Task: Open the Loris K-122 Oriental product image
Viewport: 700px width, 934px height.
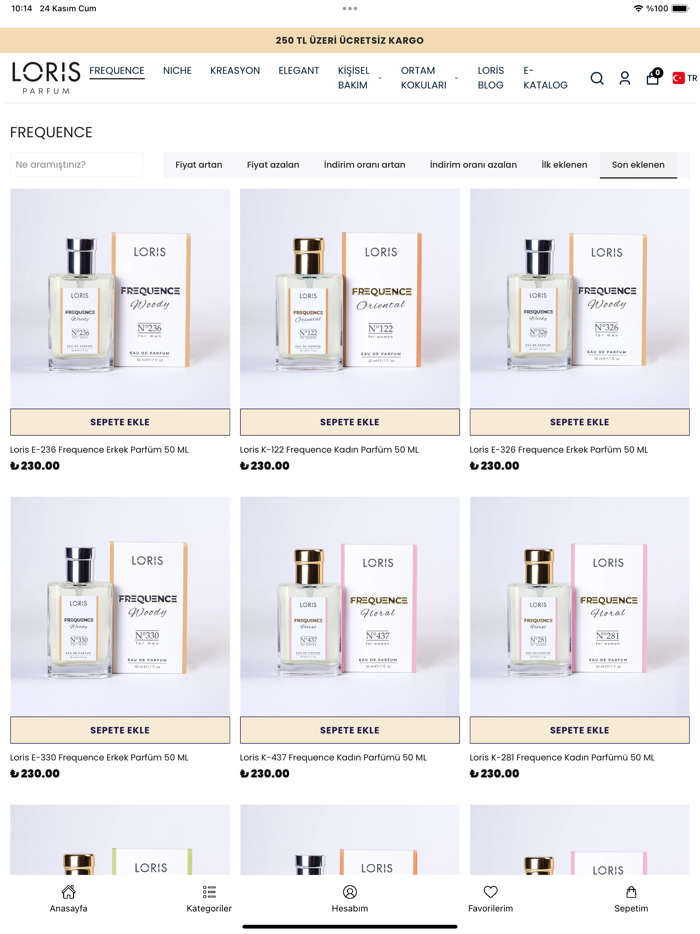Action: [350, 298]
